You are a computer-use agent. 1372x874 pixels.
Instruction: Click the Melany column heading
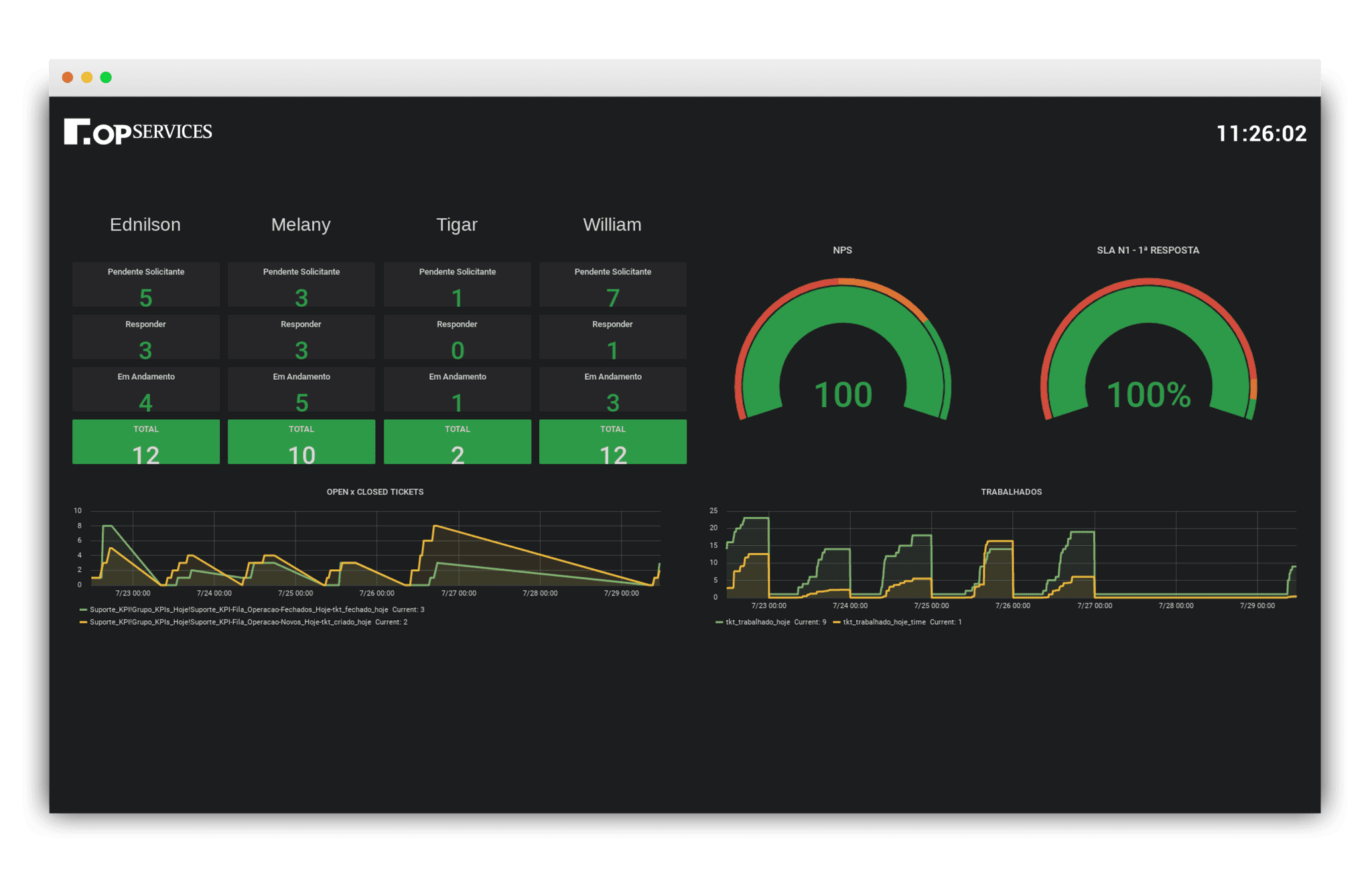[x=301, y=224]
